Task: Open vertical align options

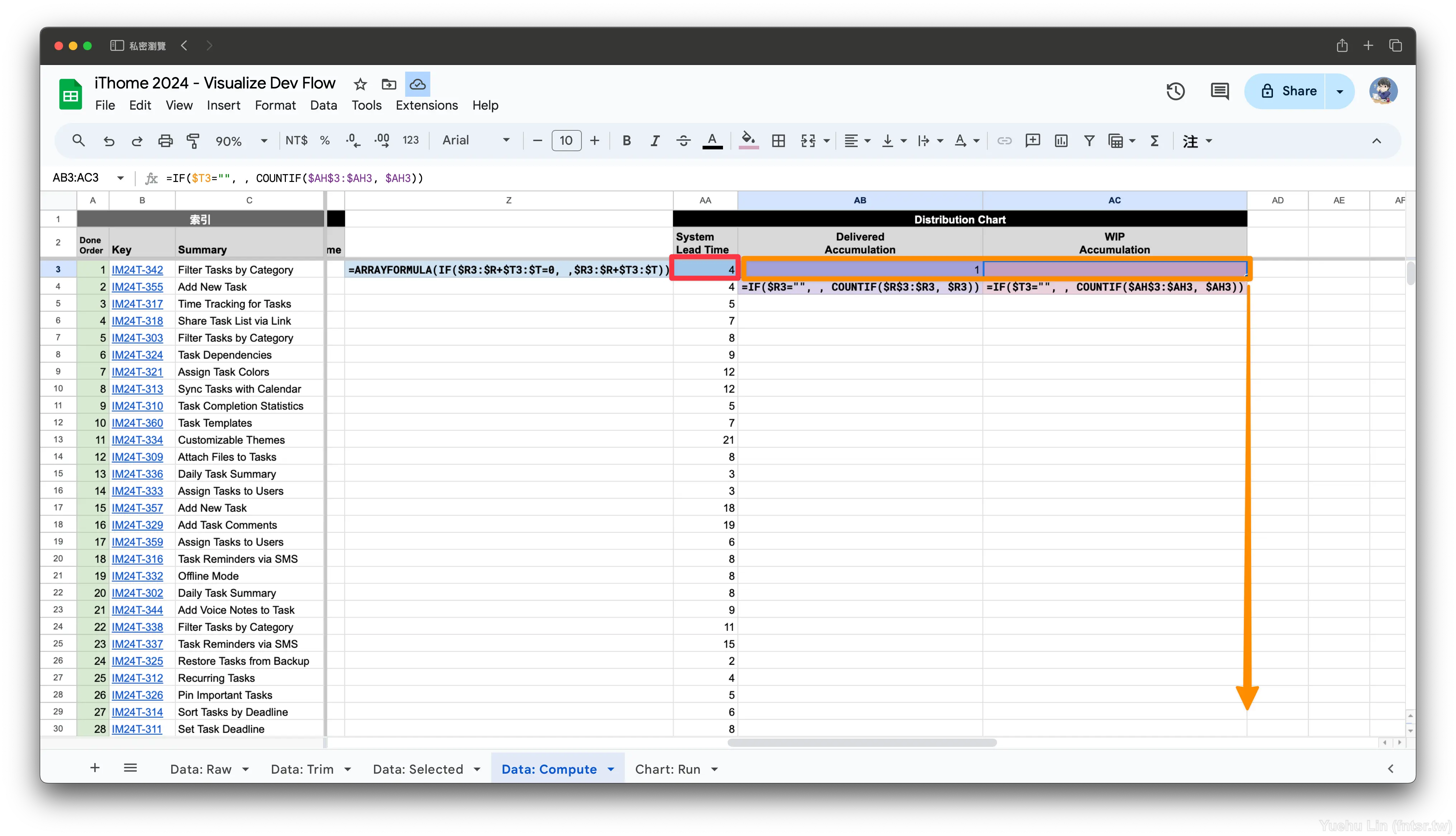Action: (894, 141)
